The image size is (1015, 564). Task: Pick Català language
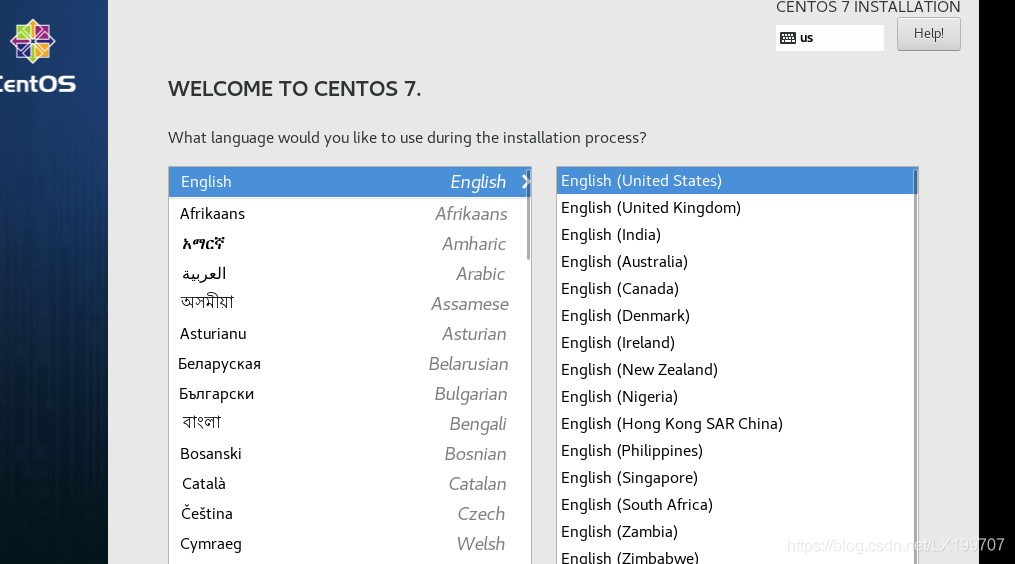tap(350, 484)
